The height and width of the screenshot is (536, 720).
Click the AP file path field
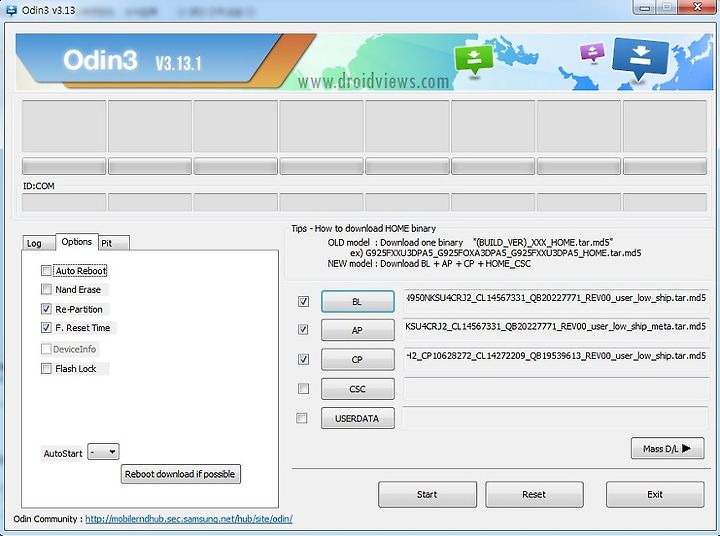556,329
